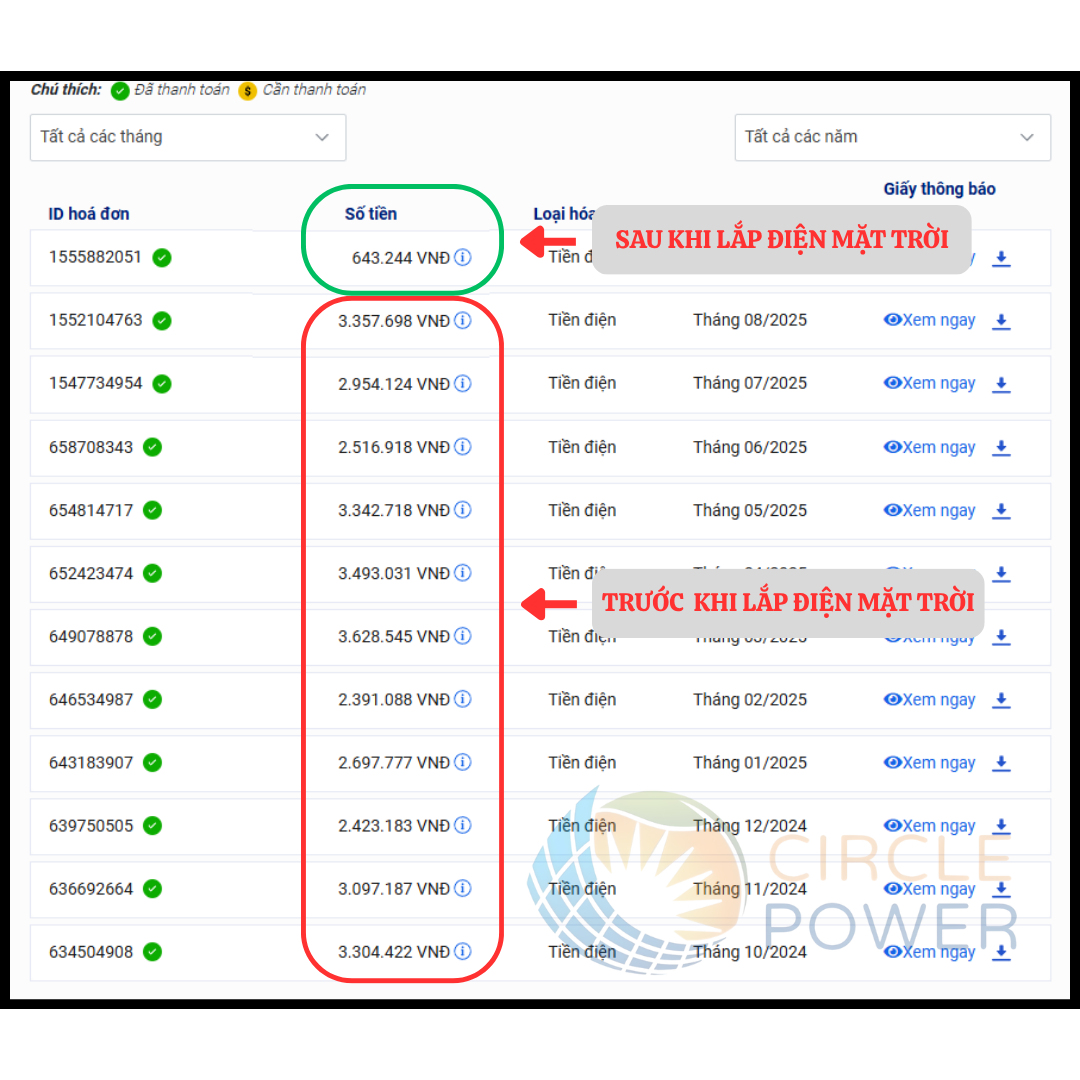Download the Tháng 06/2025 bill notice
1080x1080 pixels.
(x=1001, y=448)
